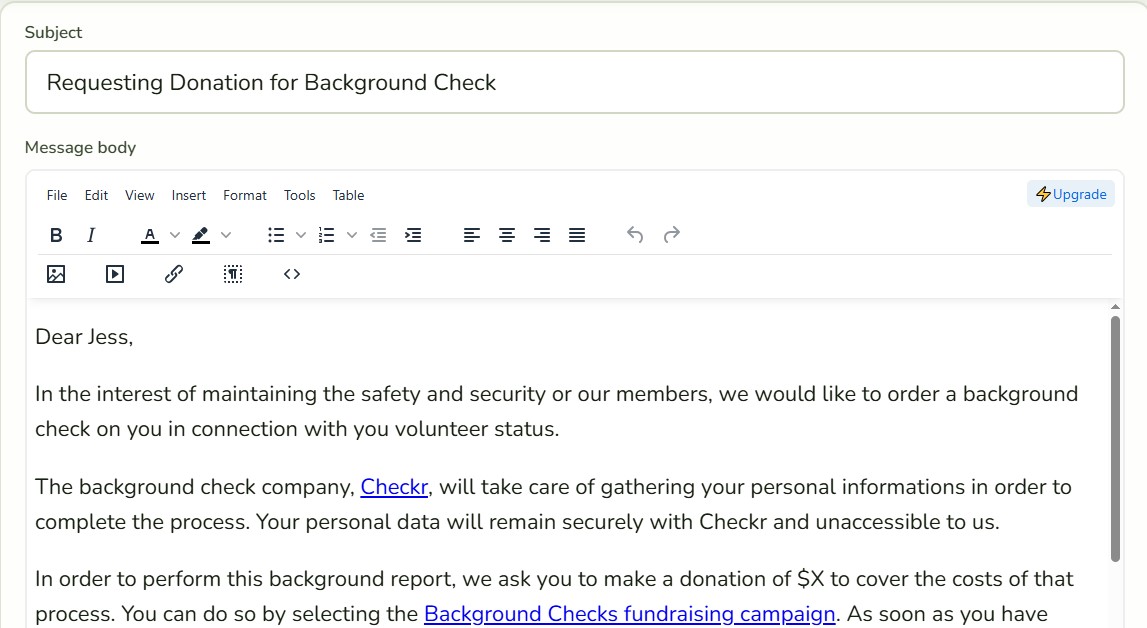Apply background highlight color

(x=200, y=235)
